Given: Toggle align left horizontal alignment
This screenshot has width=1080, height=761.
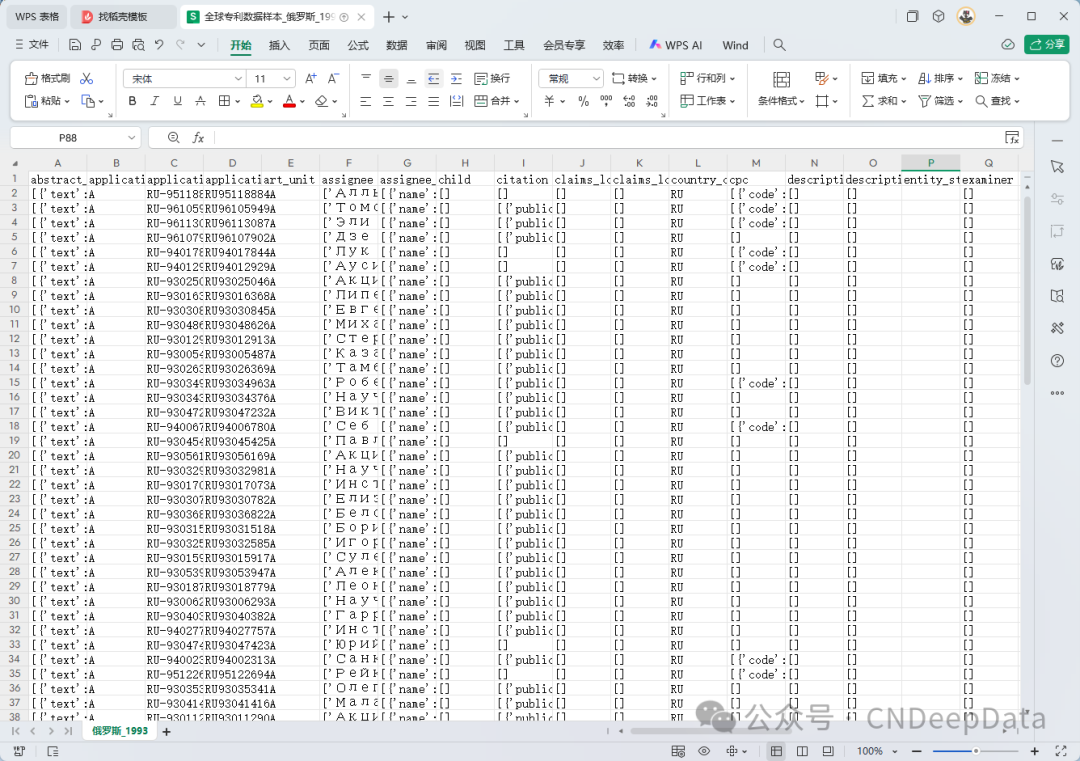Looking at the screenshot, I should (366, 101).
